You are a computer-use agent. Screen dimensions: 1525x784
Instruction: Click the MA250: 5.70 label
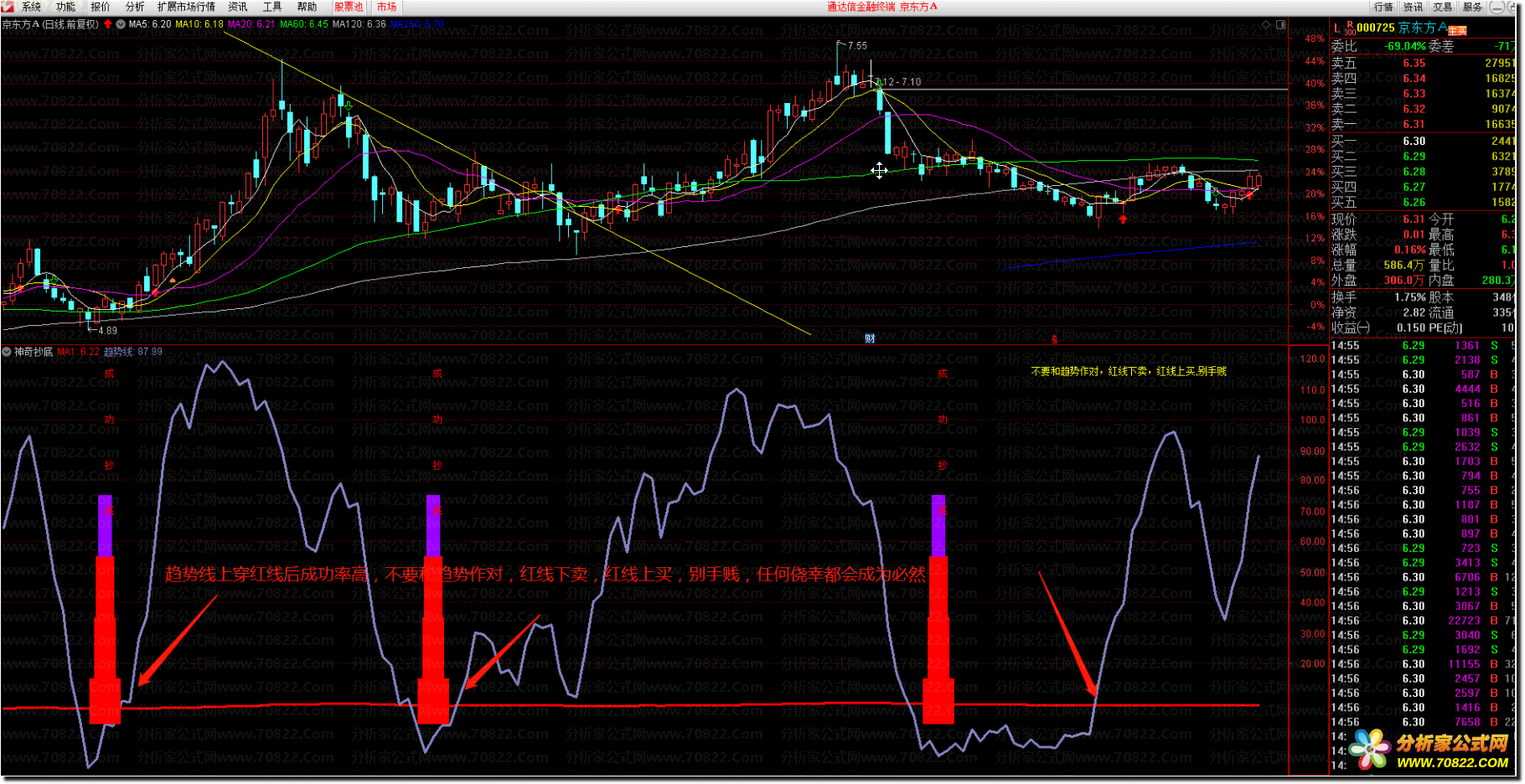[x=416, y=24]
